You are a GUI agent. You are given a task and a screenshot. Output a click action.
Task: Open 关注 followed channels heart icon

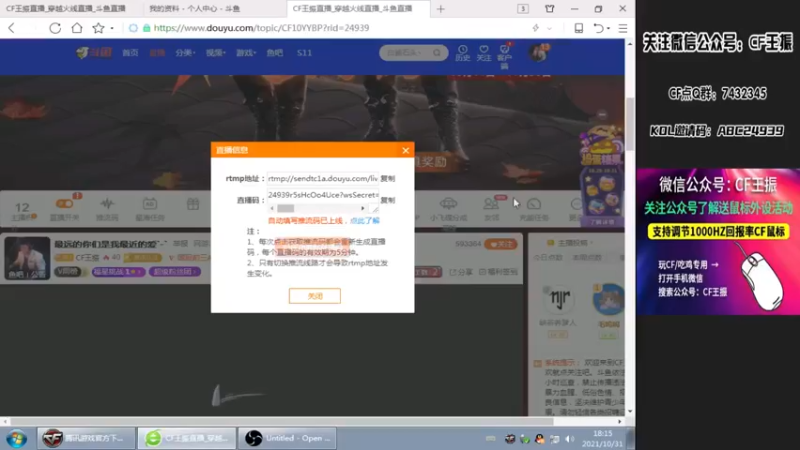tap(484, 53)
